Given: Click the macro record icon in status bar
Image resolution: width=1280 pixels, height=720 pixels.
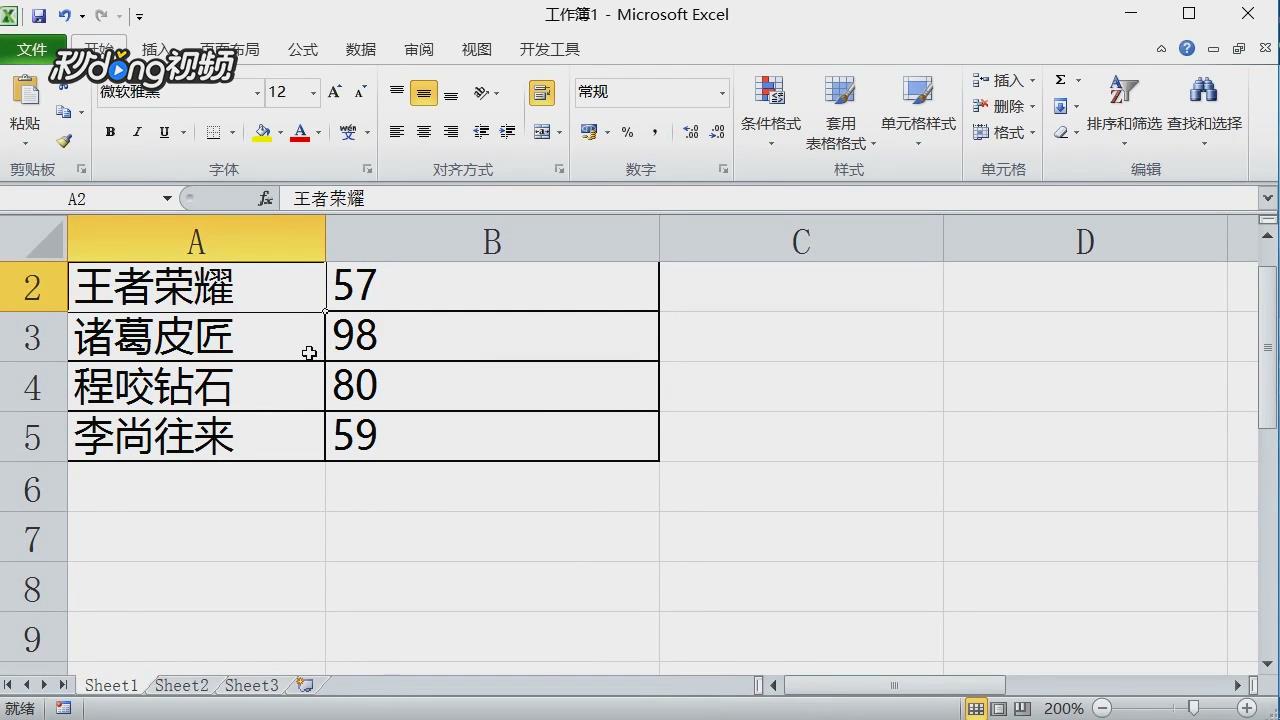Looking at the screenshot, I should click(x=63, y=708).
